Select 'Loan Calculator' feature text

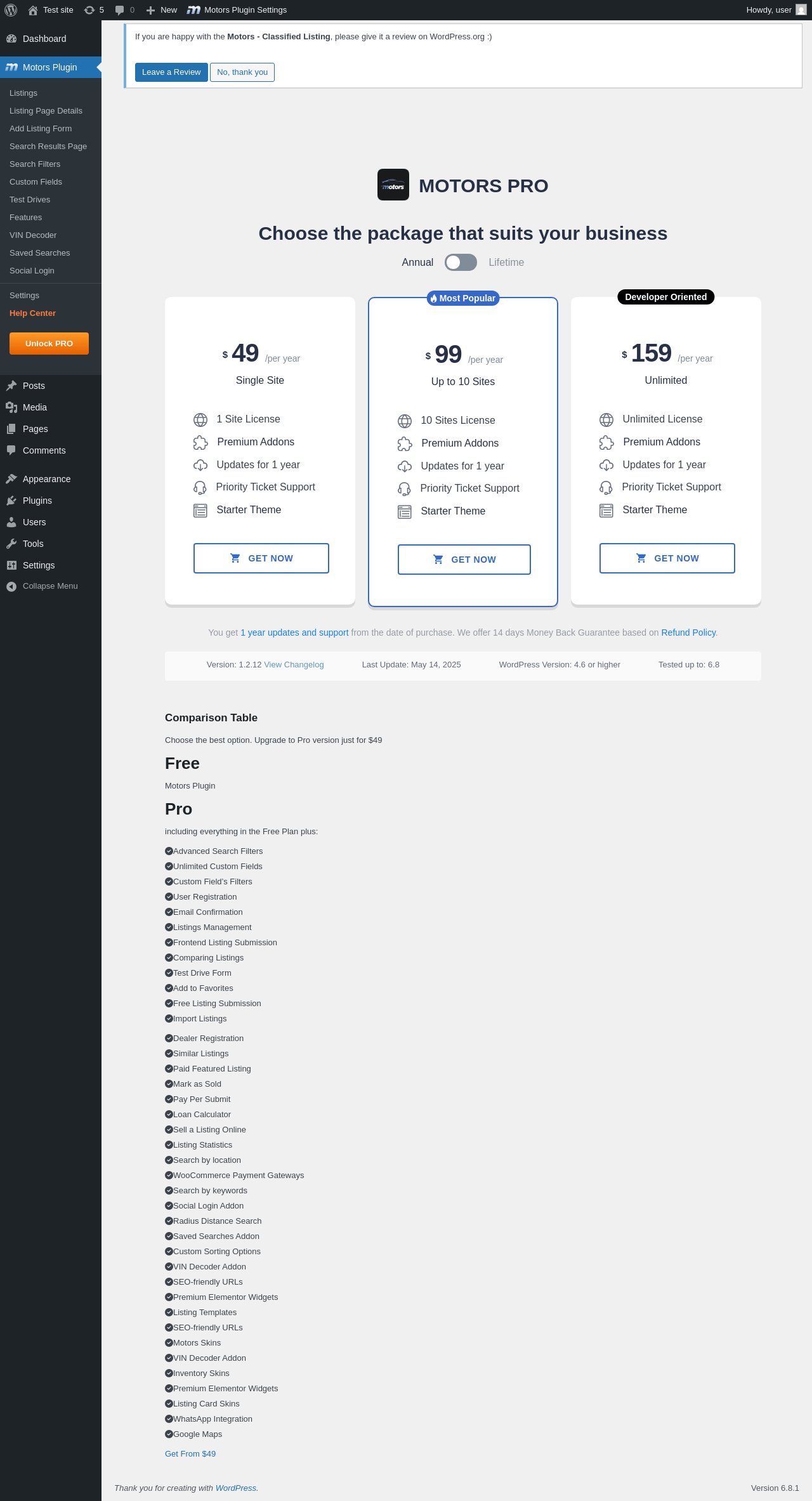pos(202,1115)
